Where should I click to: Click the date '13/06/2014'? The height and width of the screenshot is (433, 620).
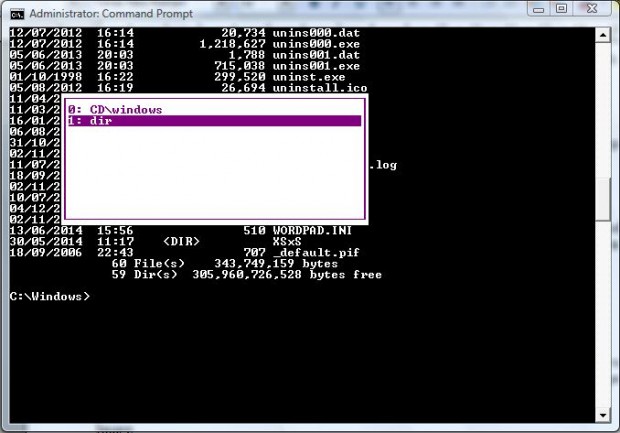click(x=46, y=231)
